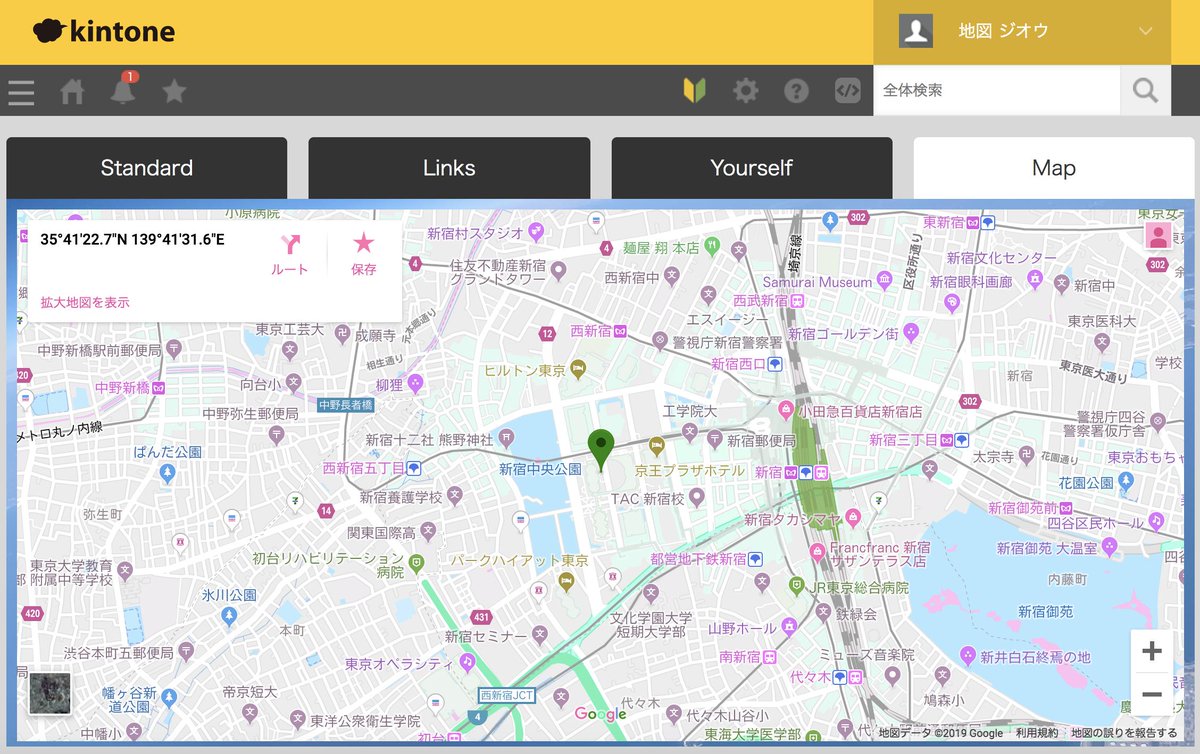1200x754 pixels.
Task: Click the kintone cloud logo
Action: click(103, 31)
